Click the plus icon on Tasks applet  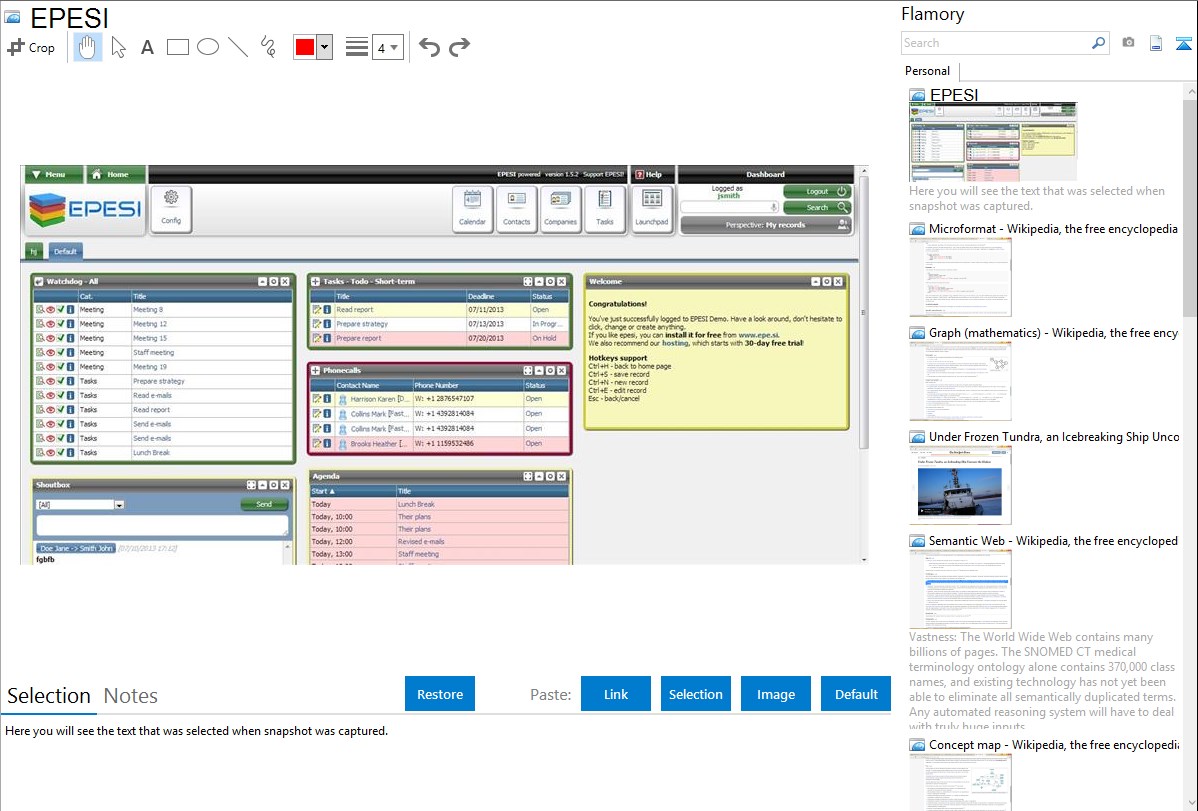[x=316, y=281]
